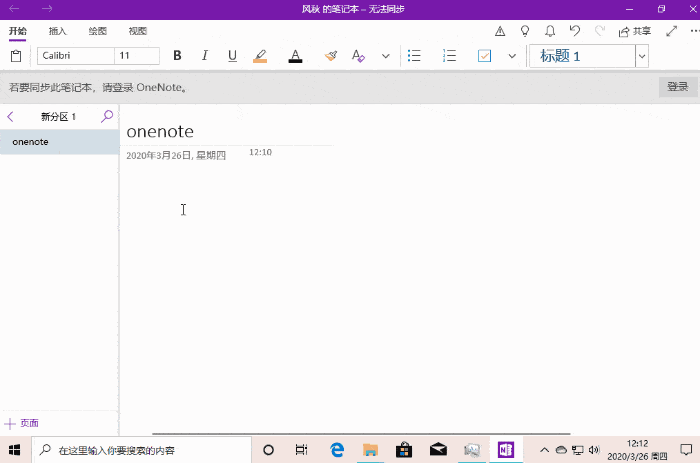This screenshot has width=700, height=463.
Task: Select the onenote page in list
Action: point(59,142)
